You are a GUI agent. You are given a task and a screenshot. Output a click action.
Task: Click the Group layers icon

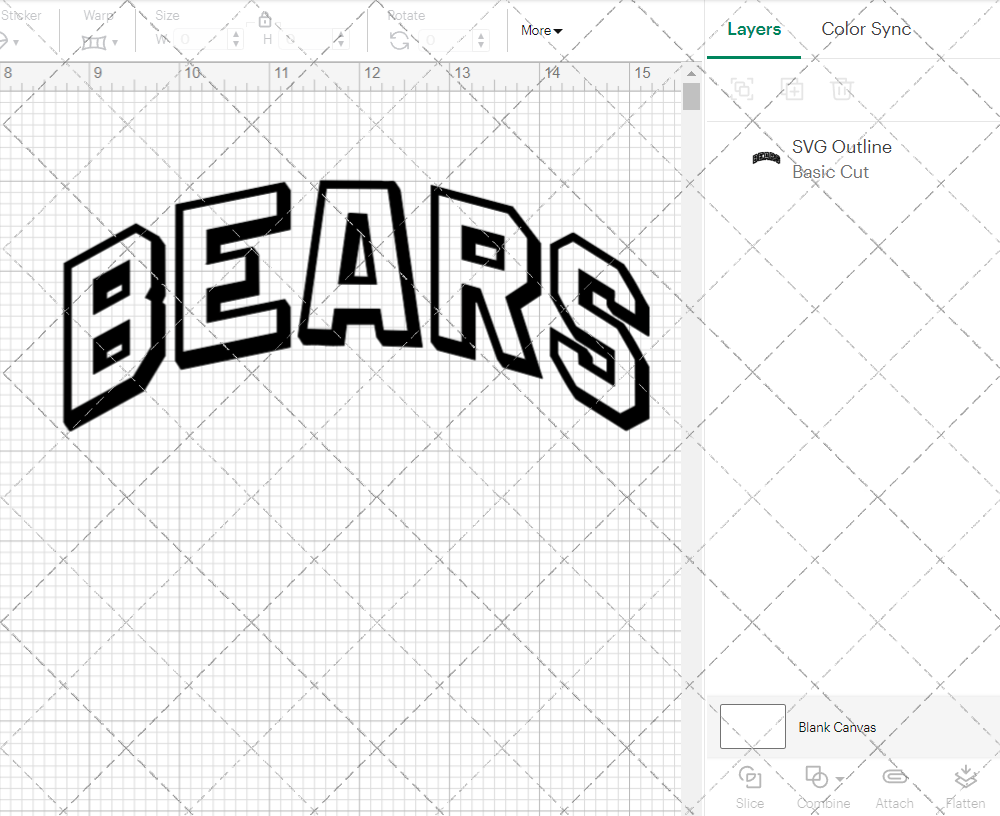[742, 89]
